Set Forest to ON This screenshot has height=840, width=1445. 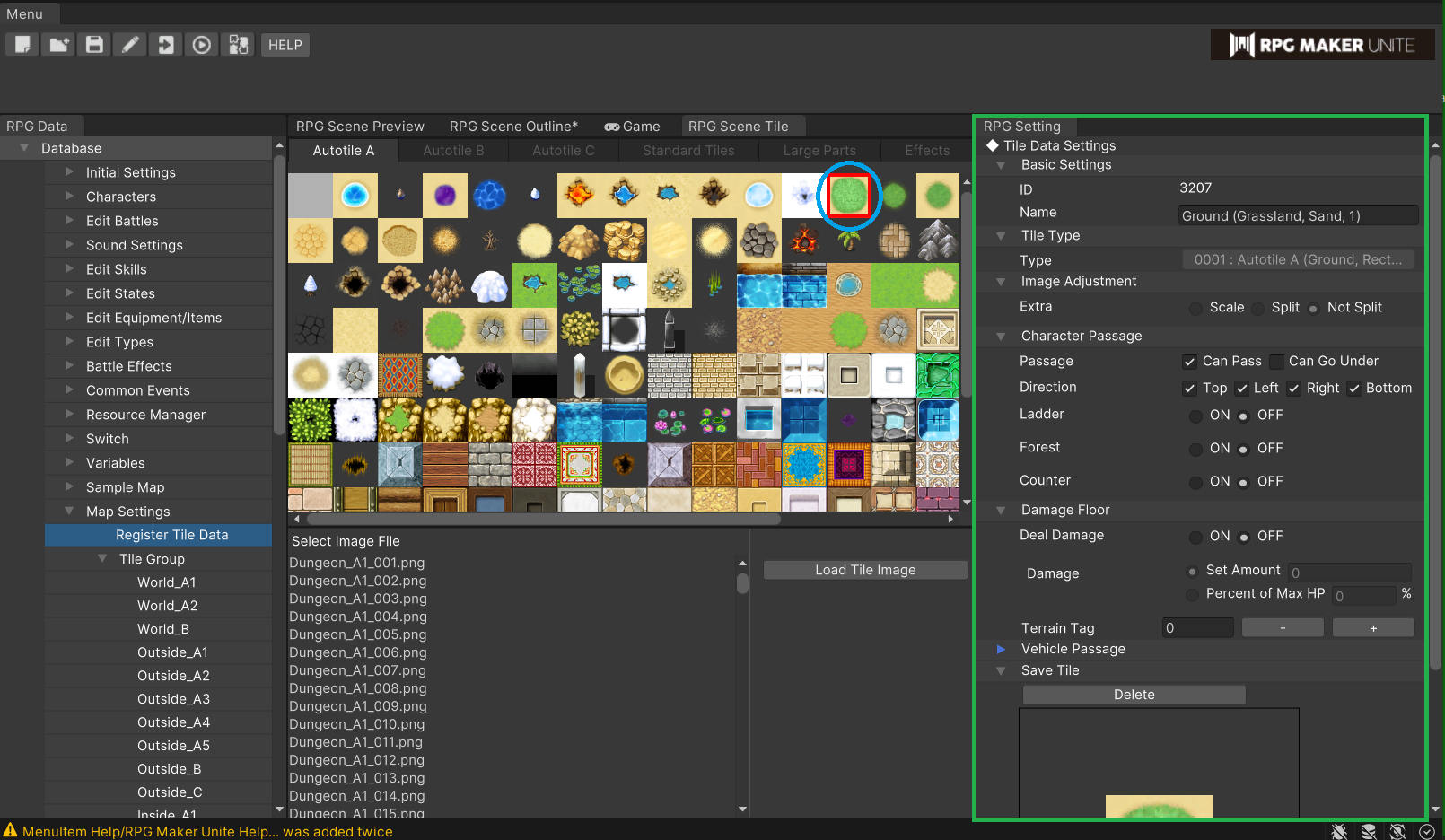point(1195,449)
